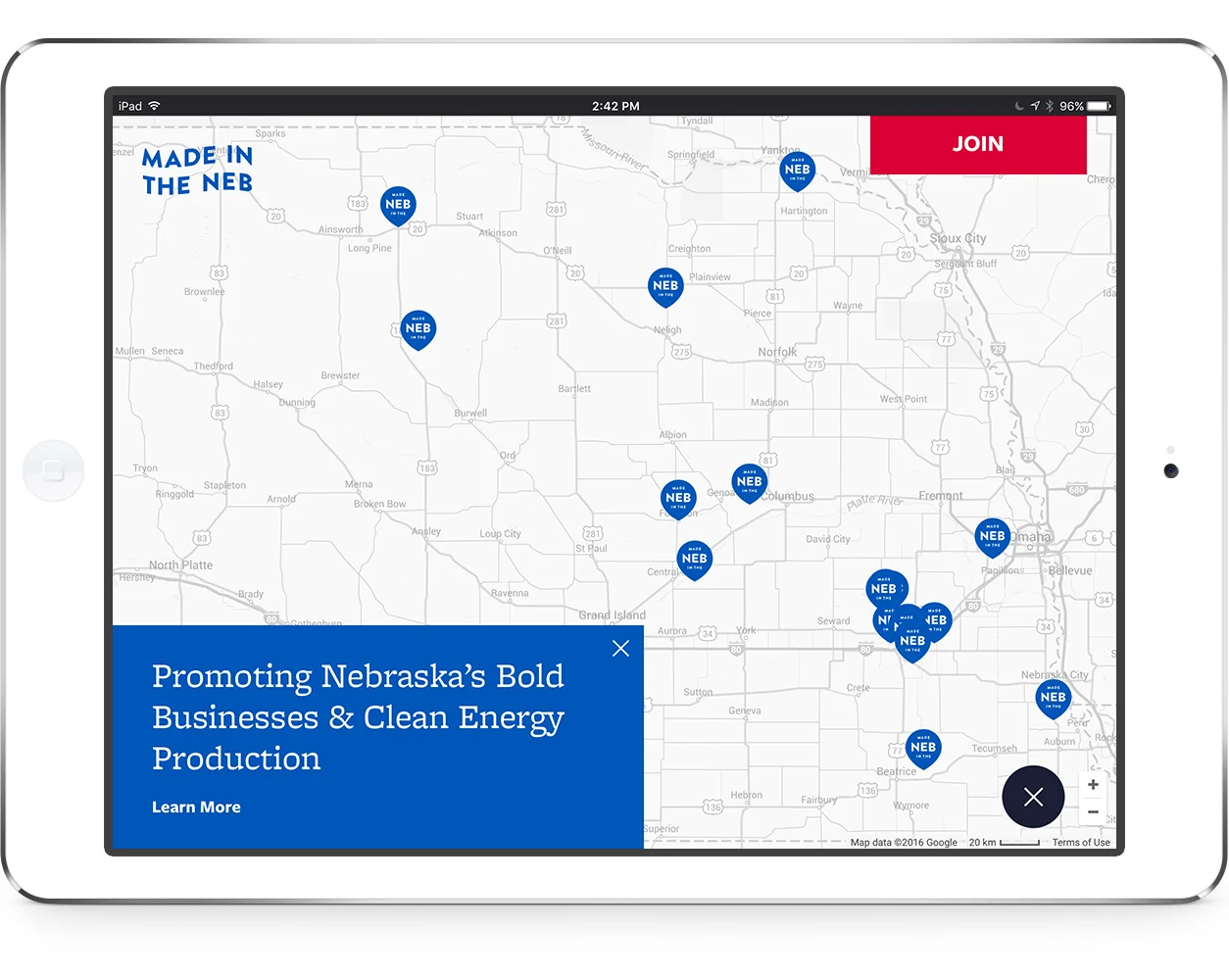The width and height of the screenshot is (1229, 980).
Task: Click the North Platte map label
Action: [180, 565]
